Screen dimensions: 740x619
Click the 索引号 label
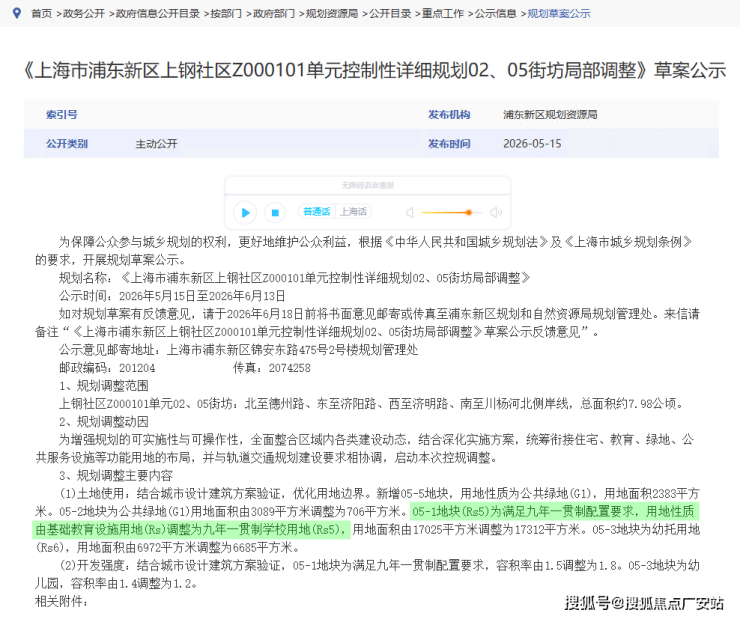[62, 115]
